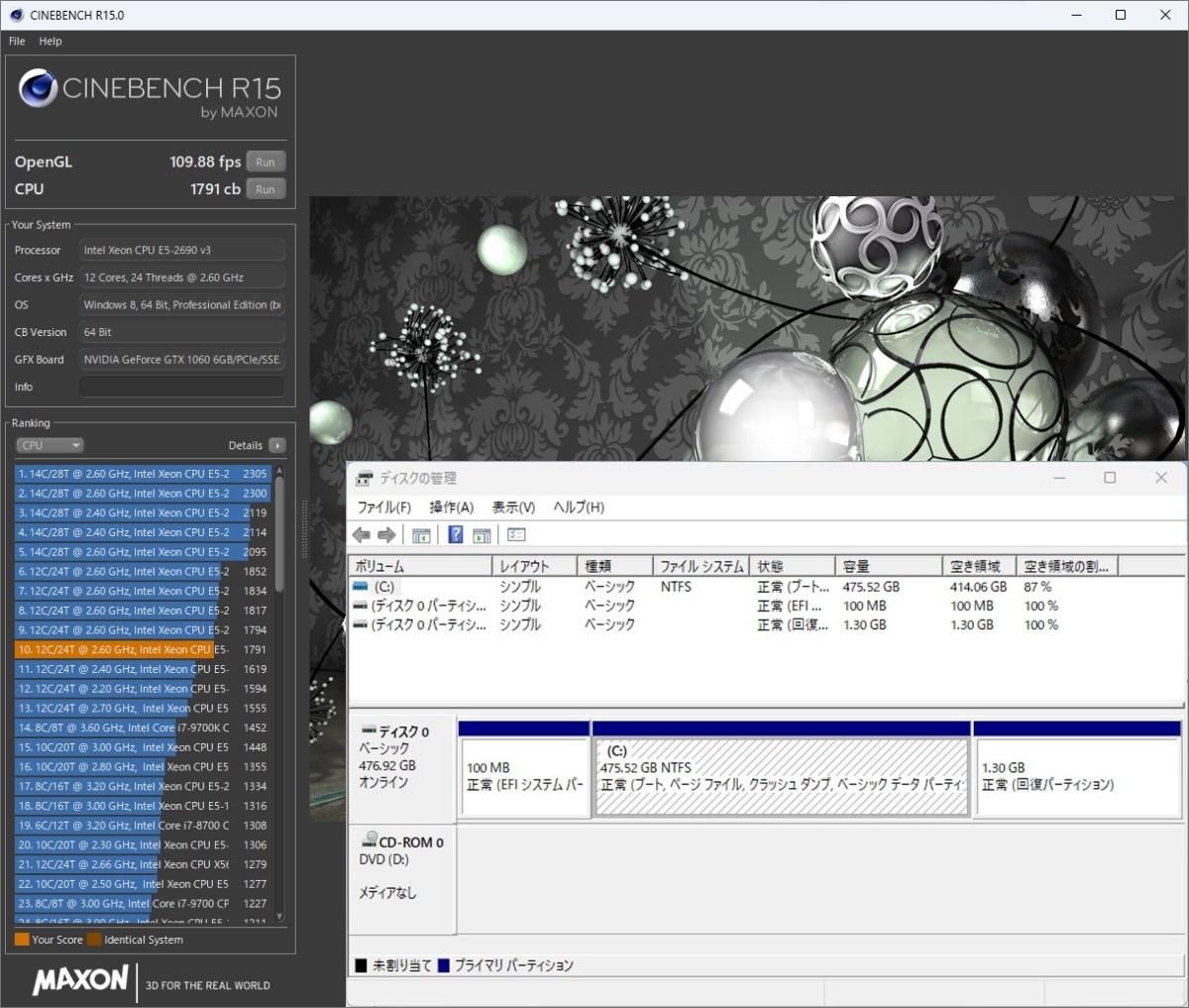1189x1008 pixels.
Task: Click the checklist settings icon in Disk Management toolbar
Action: [x=516, y=535]
